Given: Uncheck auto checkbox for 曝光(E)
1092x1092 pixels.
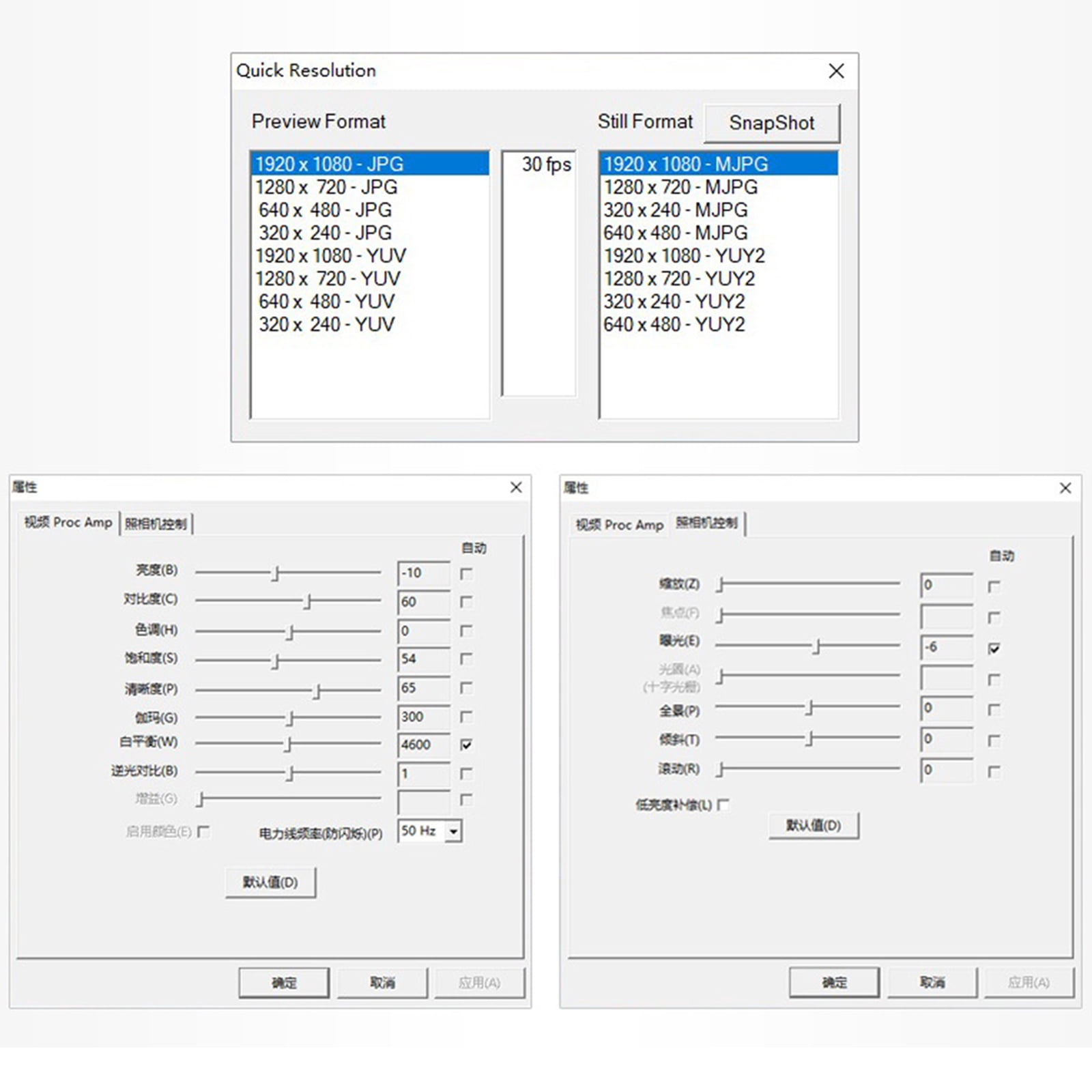Looking at the screenshot, I should [x=994, y=648].
